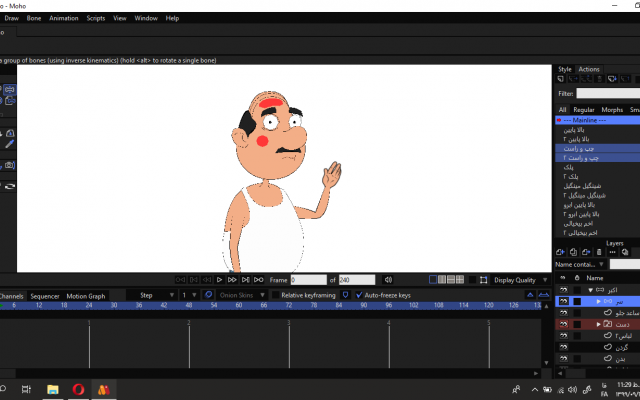Click frame 60 on the timeline ruler
The height and width of the screenshot is (400, 640).
[239, 305]
